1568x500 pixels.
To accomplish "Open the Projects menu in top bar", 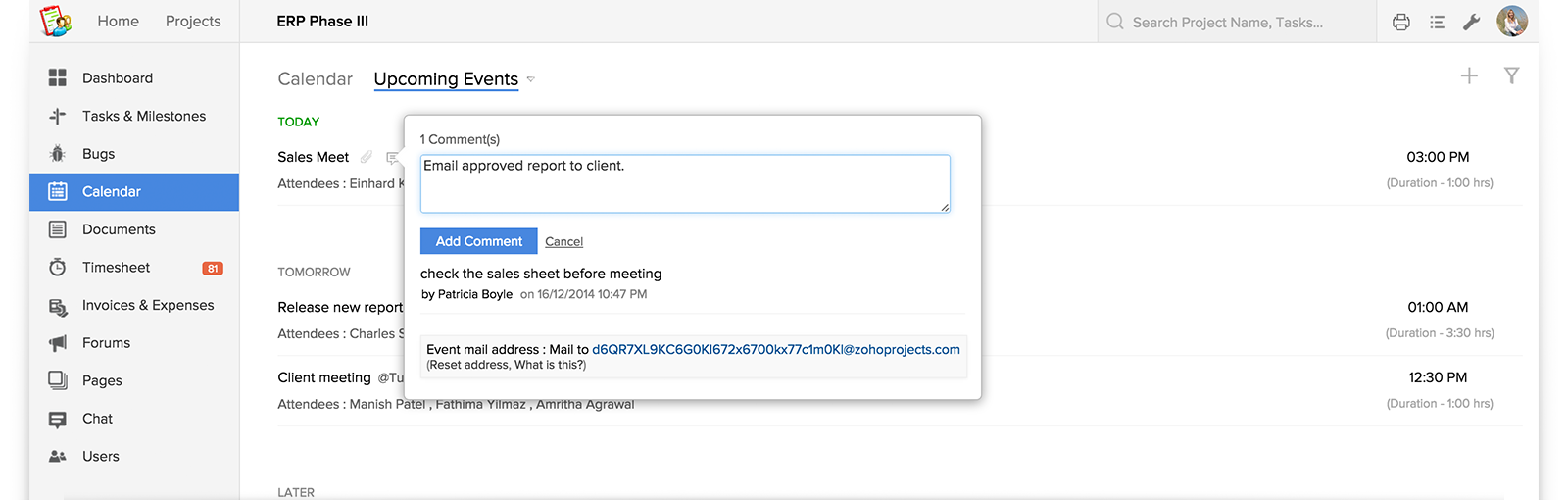I will (x=193, y=22).
